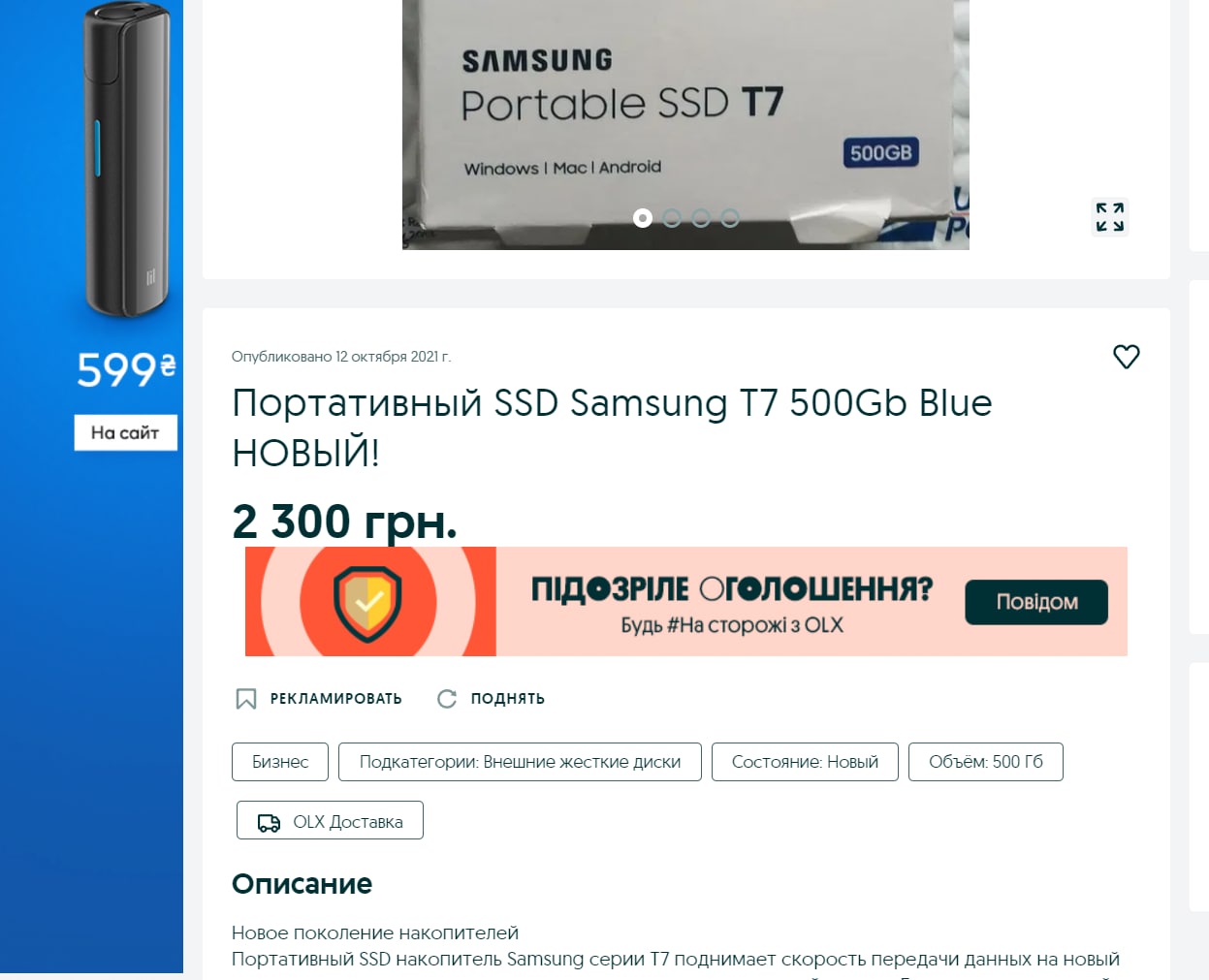Switch to the second photo carousel dot

point(672,218)
